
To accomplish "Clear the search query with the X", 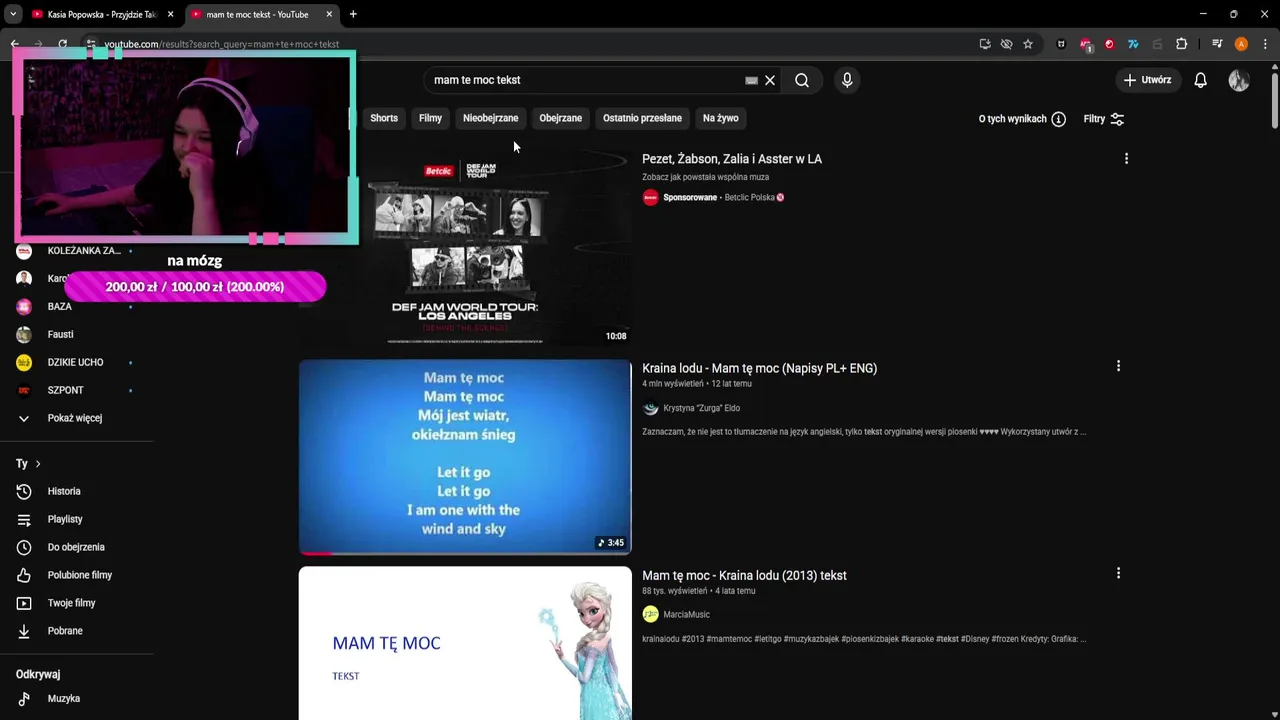I will click(x=770, y=80).
